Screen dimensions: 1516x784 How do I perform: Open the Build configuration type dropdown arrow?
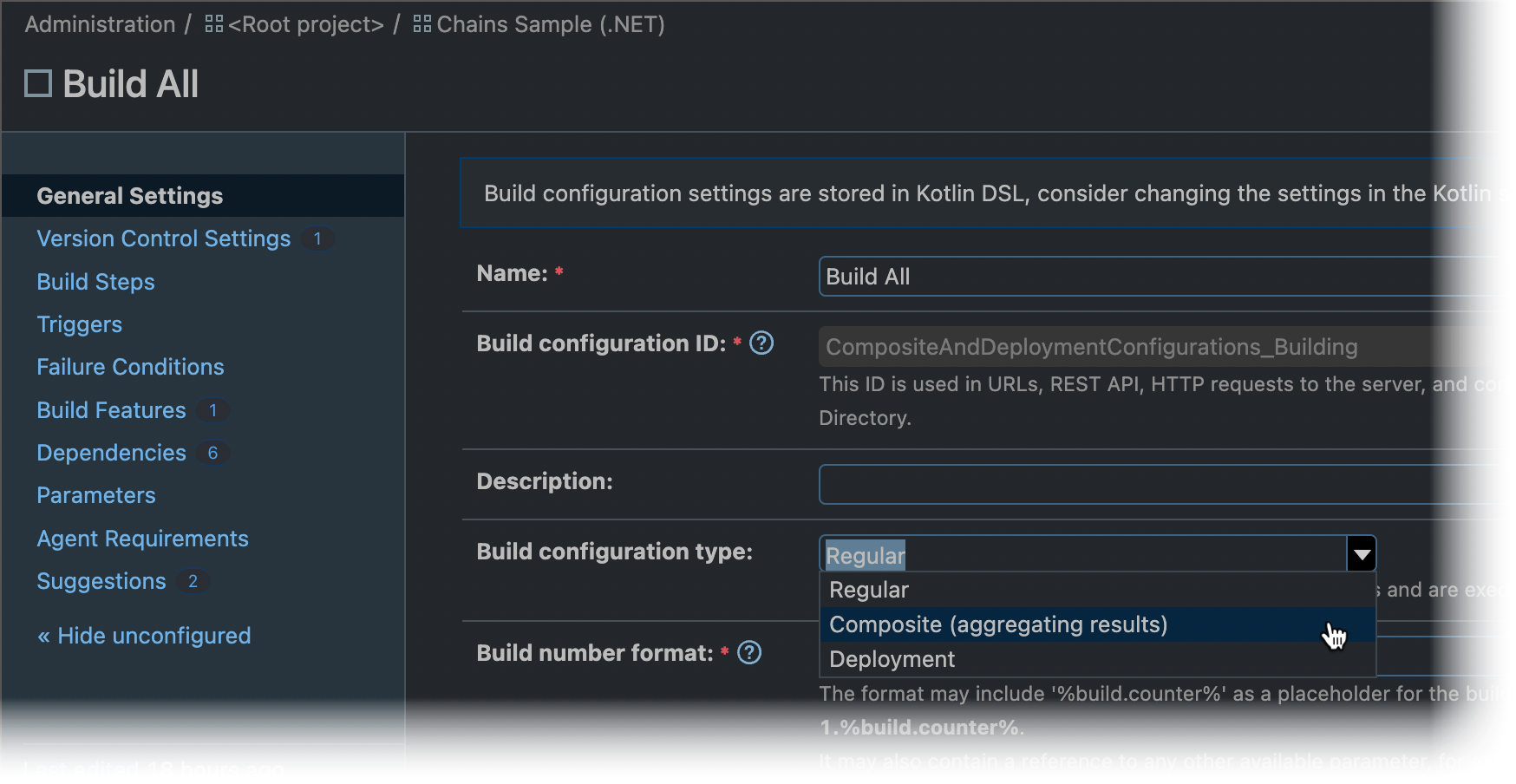coord(1362,552)
